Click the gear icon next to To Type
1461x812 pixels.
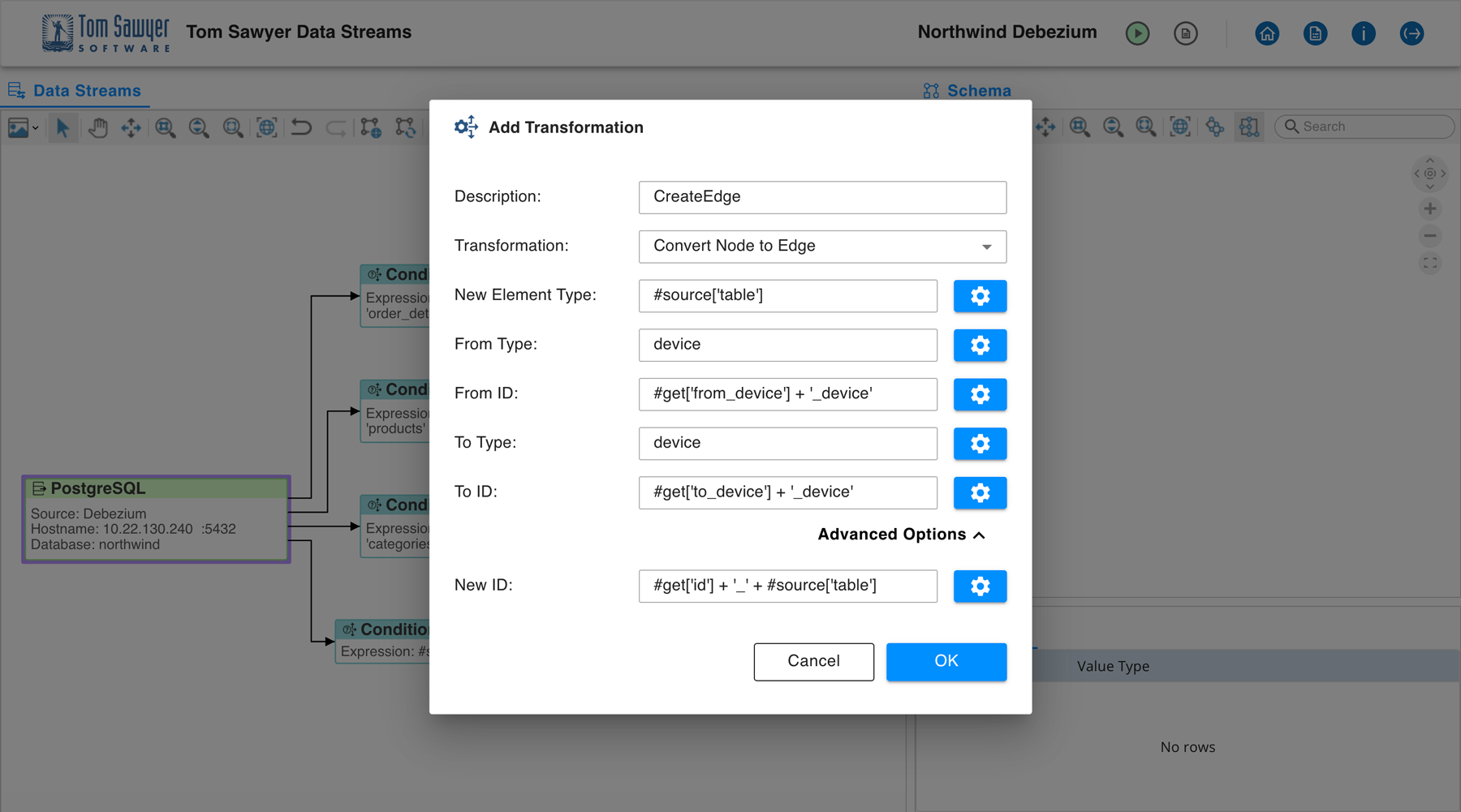point(980,444)
